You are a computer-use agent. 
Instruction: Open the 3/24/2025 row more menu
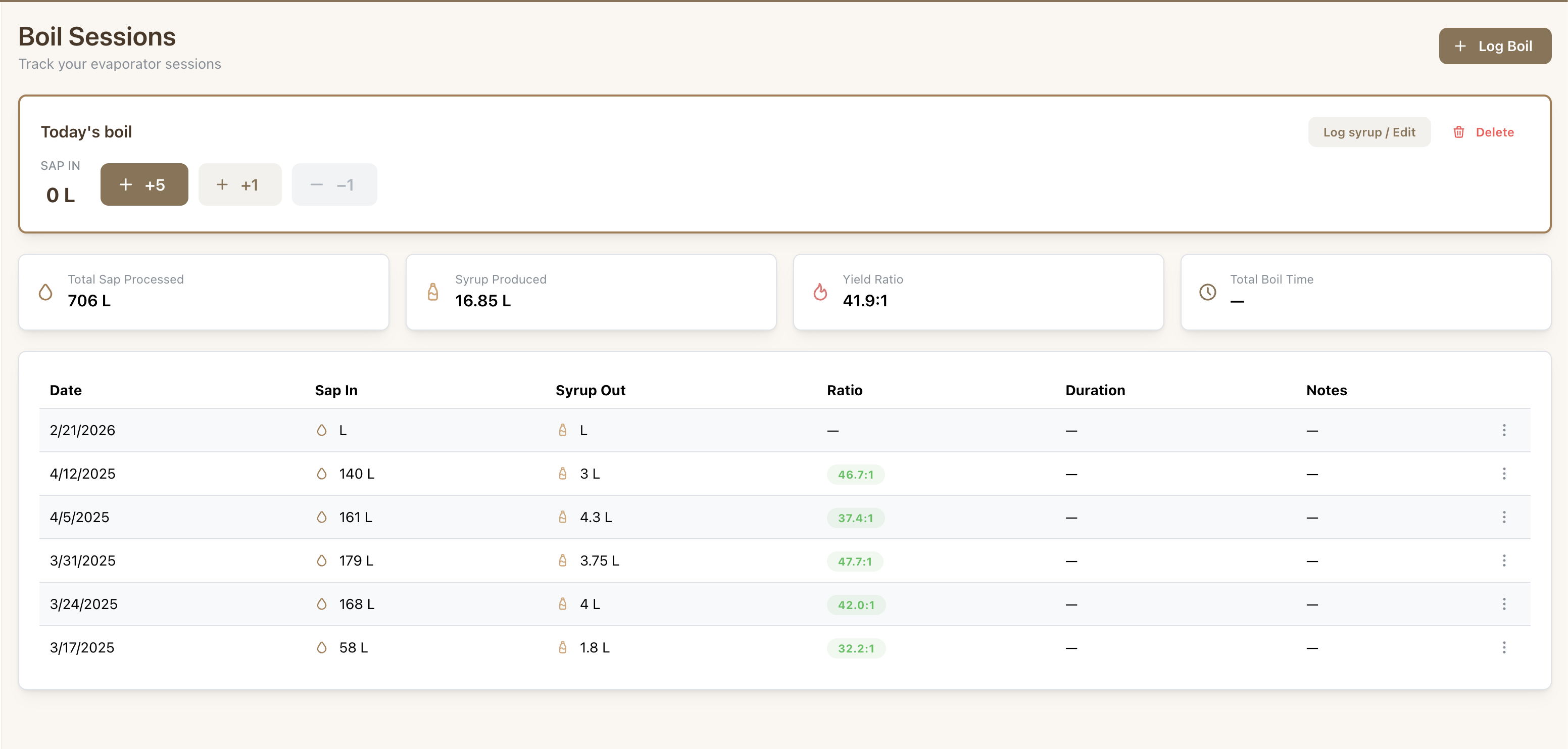click(1503, 604)
